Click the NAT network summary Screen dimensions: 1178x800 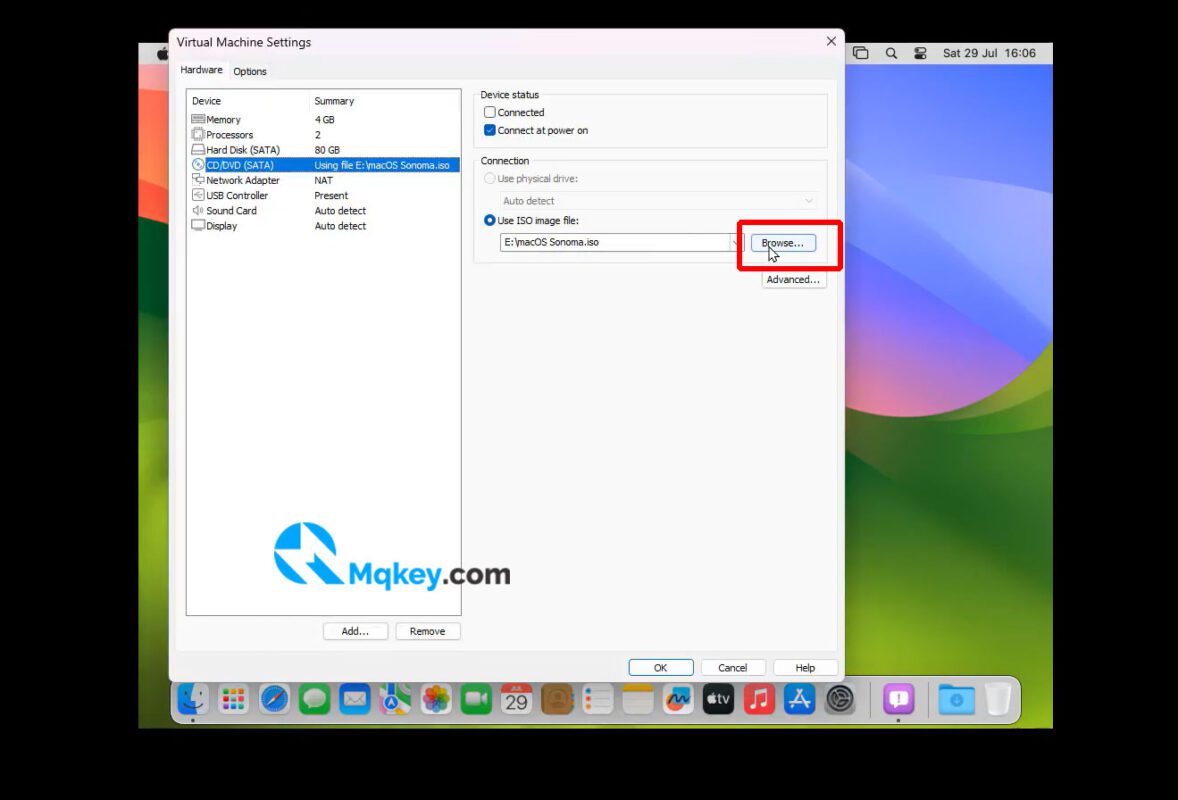click(323, 180)
